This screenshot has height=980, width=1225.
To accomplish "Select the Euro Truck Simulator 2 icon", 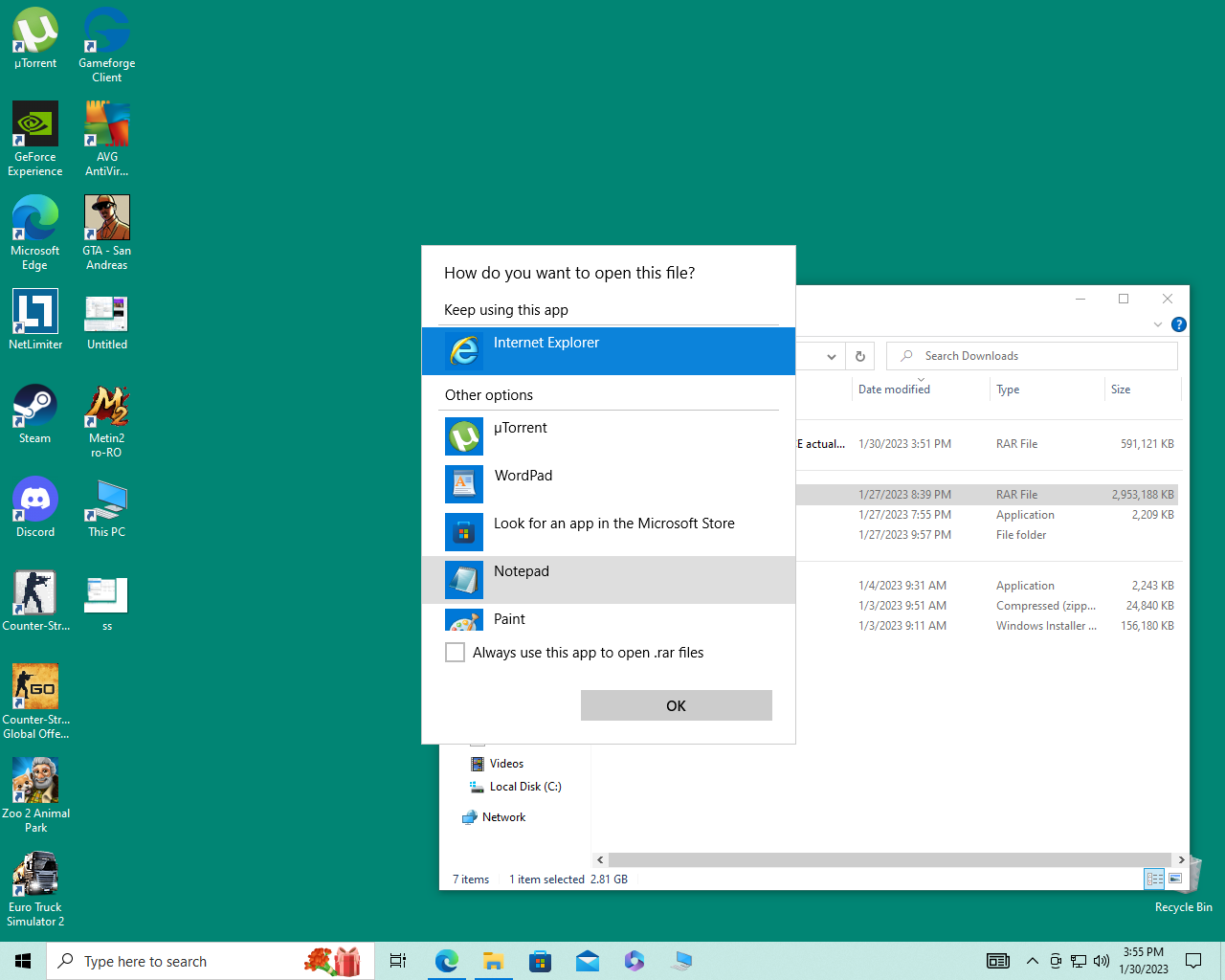I will click(35, 890).
